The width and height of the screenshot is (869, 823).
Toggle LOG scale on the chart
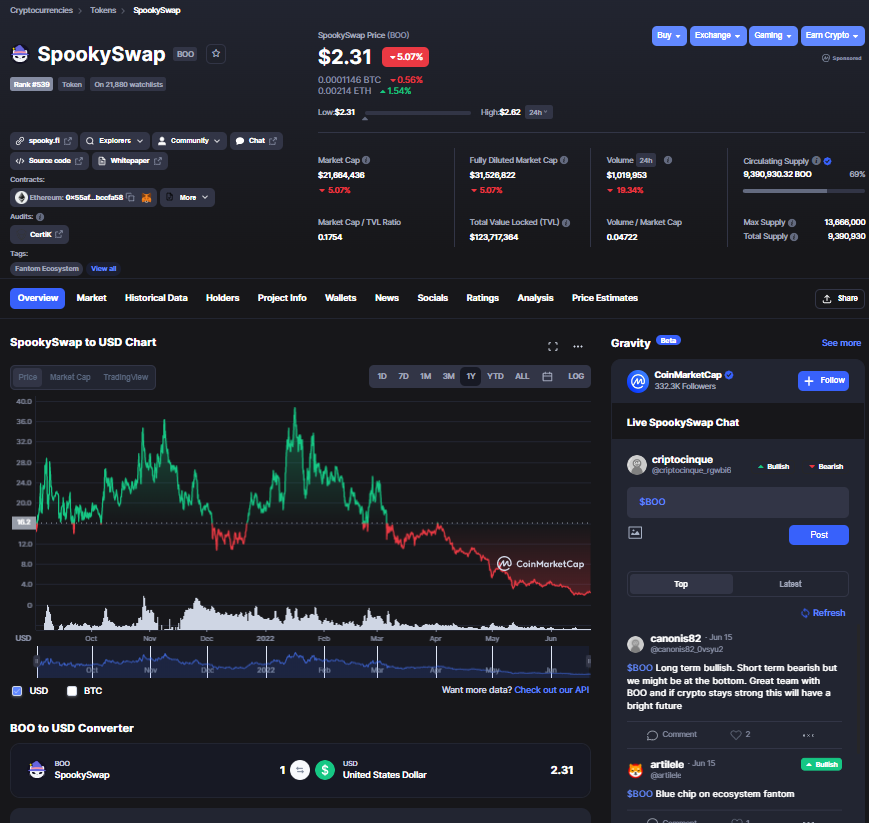576,376
